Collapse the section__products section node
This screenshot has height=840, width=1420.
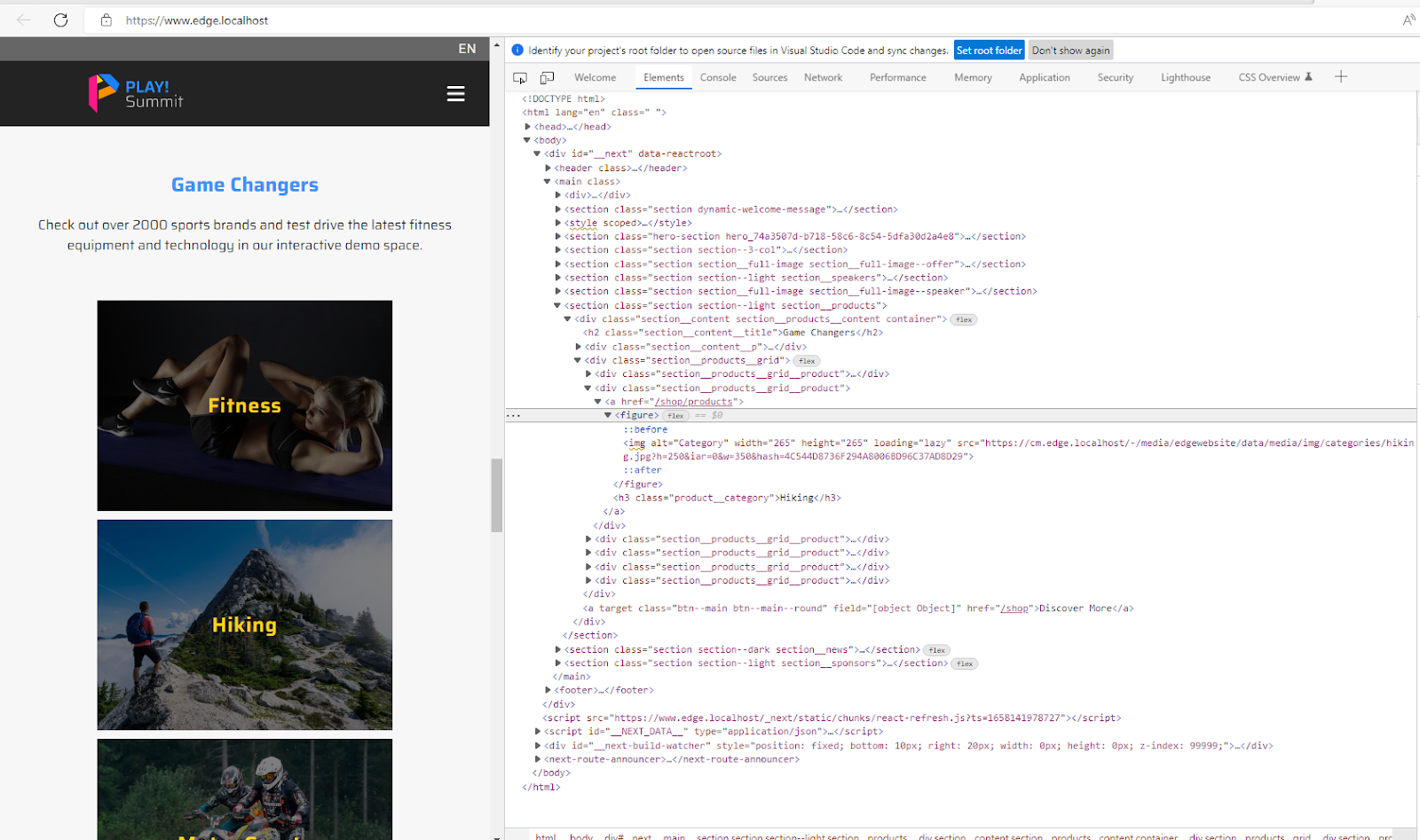pyautogui.click(x=557, y=306)
